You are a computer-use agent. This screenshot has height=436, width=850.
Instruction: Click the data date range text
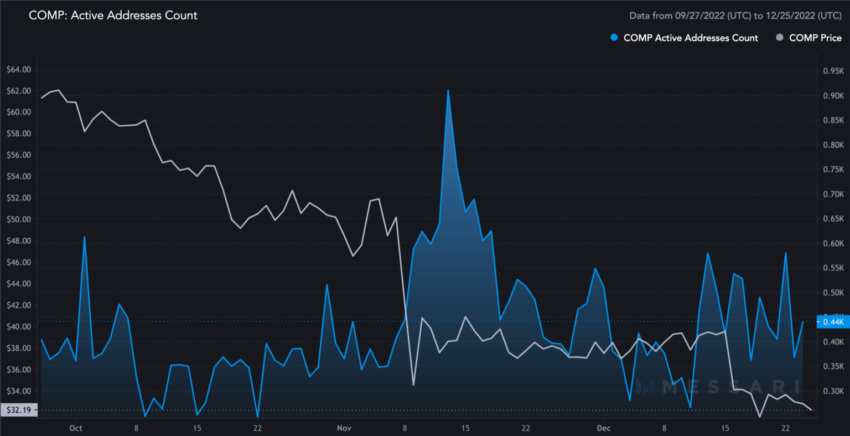[736, 16]
